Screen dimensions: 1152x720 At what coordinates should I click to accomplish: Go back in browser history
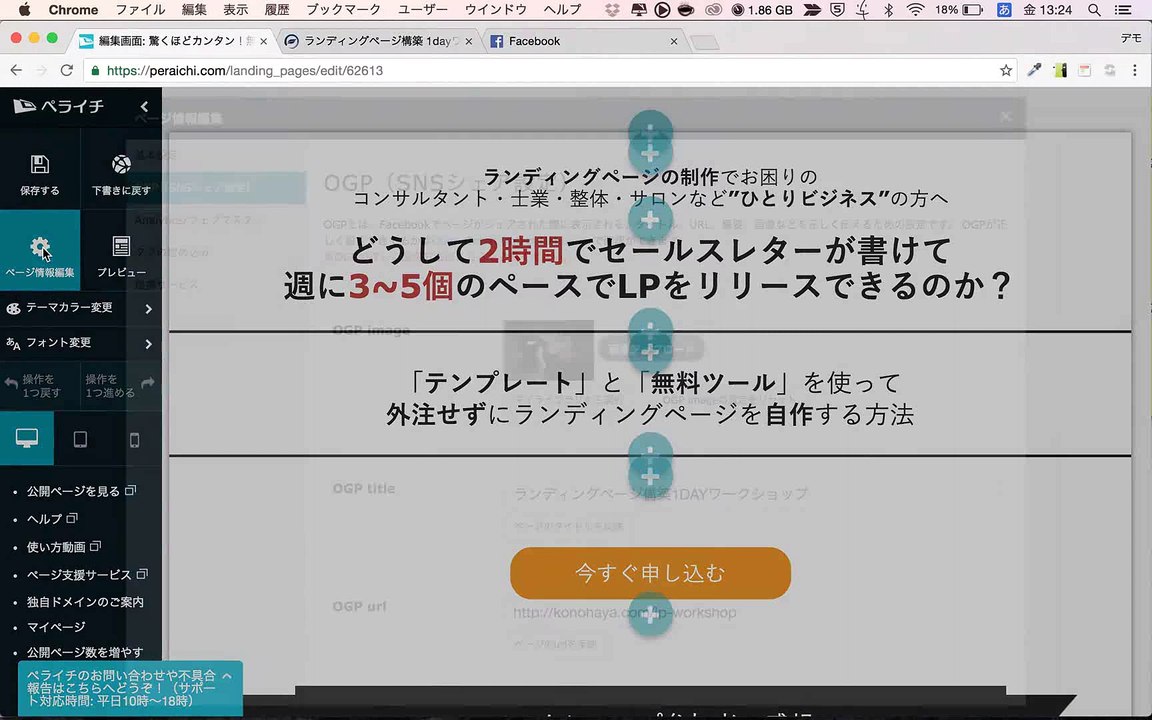click(x=16, y=71)
